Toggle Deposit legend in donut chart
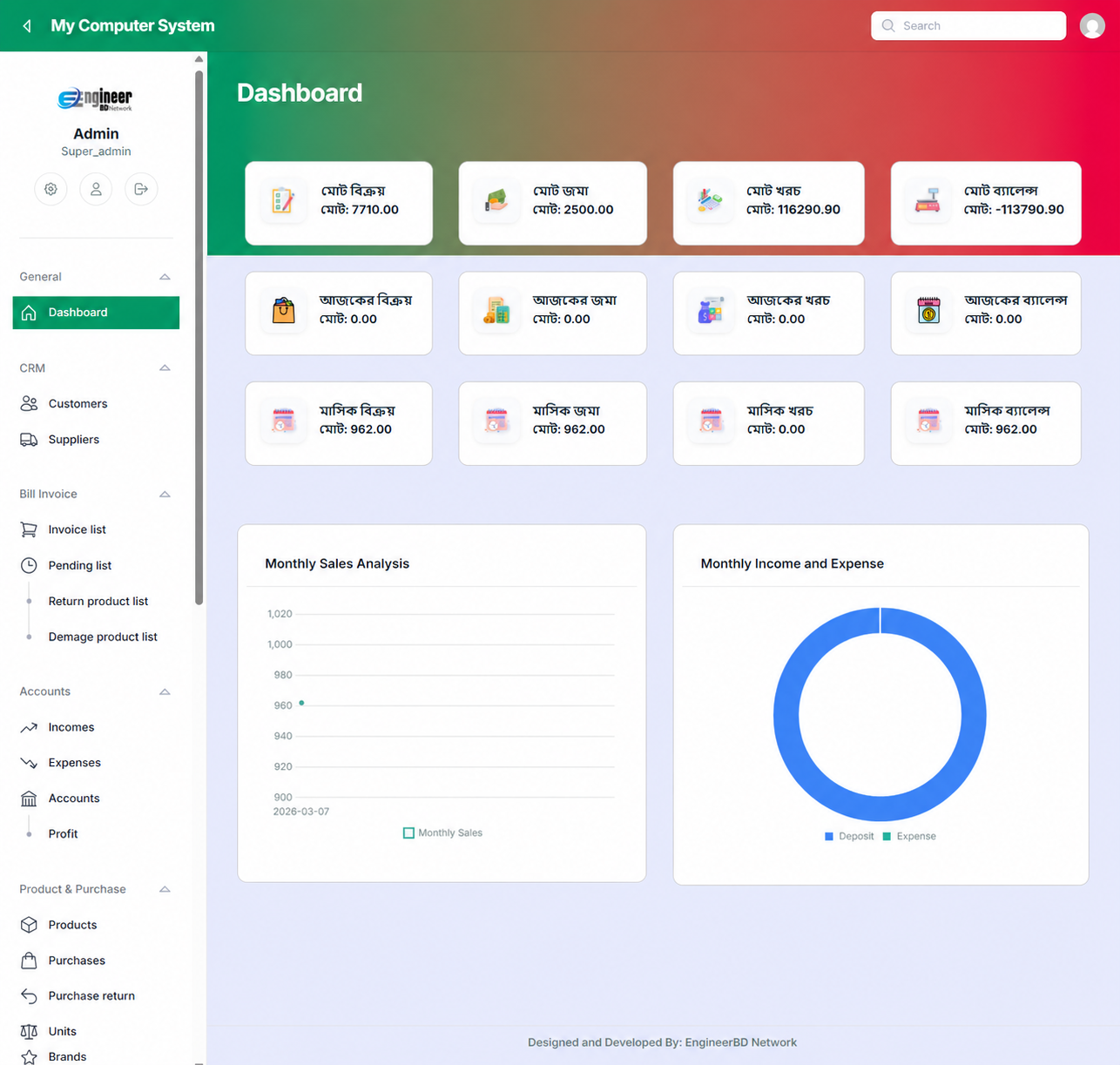The height and width of the screenshot is (1065, 1120). click(x=849, y=836)
